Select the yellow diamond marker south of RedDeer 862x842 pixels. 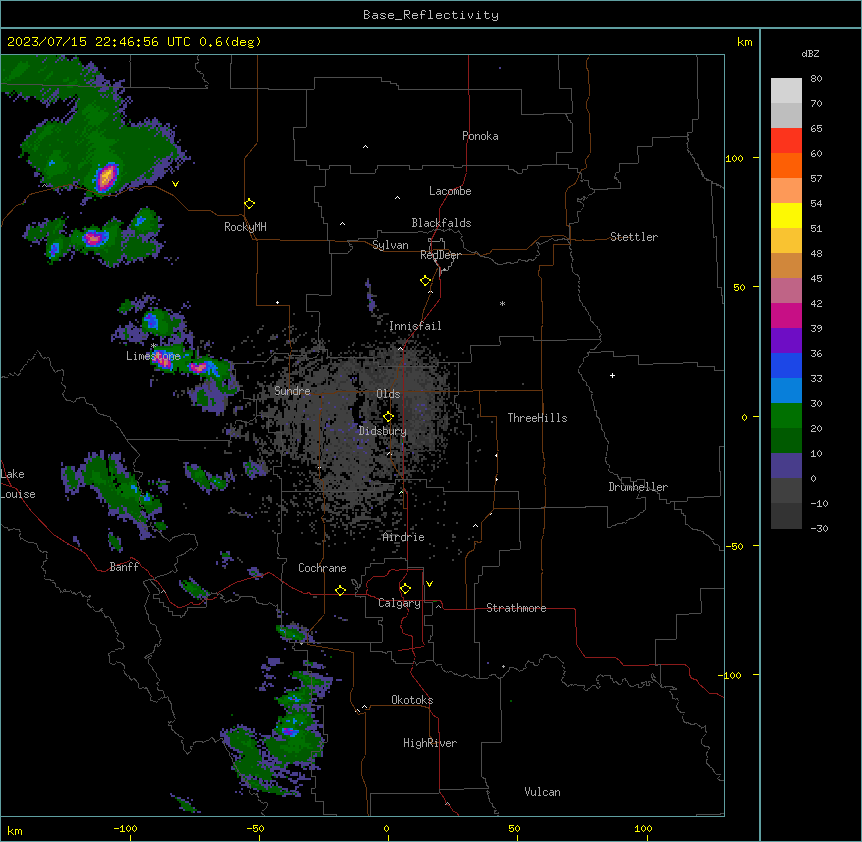click(x=426, y=281)
